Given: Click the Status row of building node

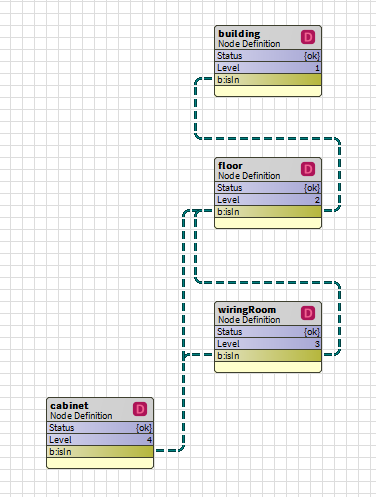Looking at the screenshot, I should (x=268, y=56).
